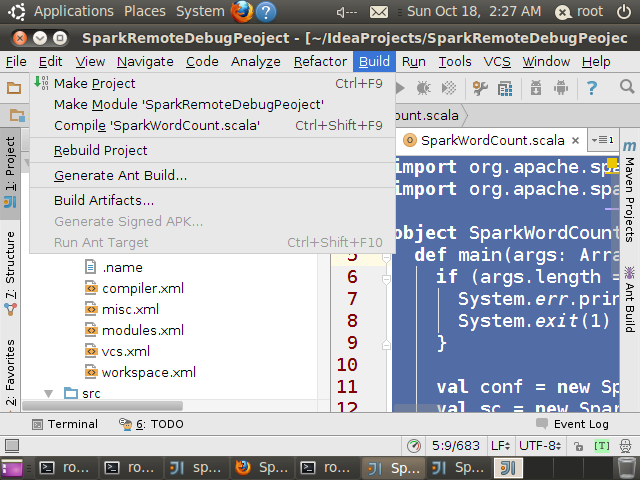
Task: Select compiler.xml in the project tree
Action: 134,289
